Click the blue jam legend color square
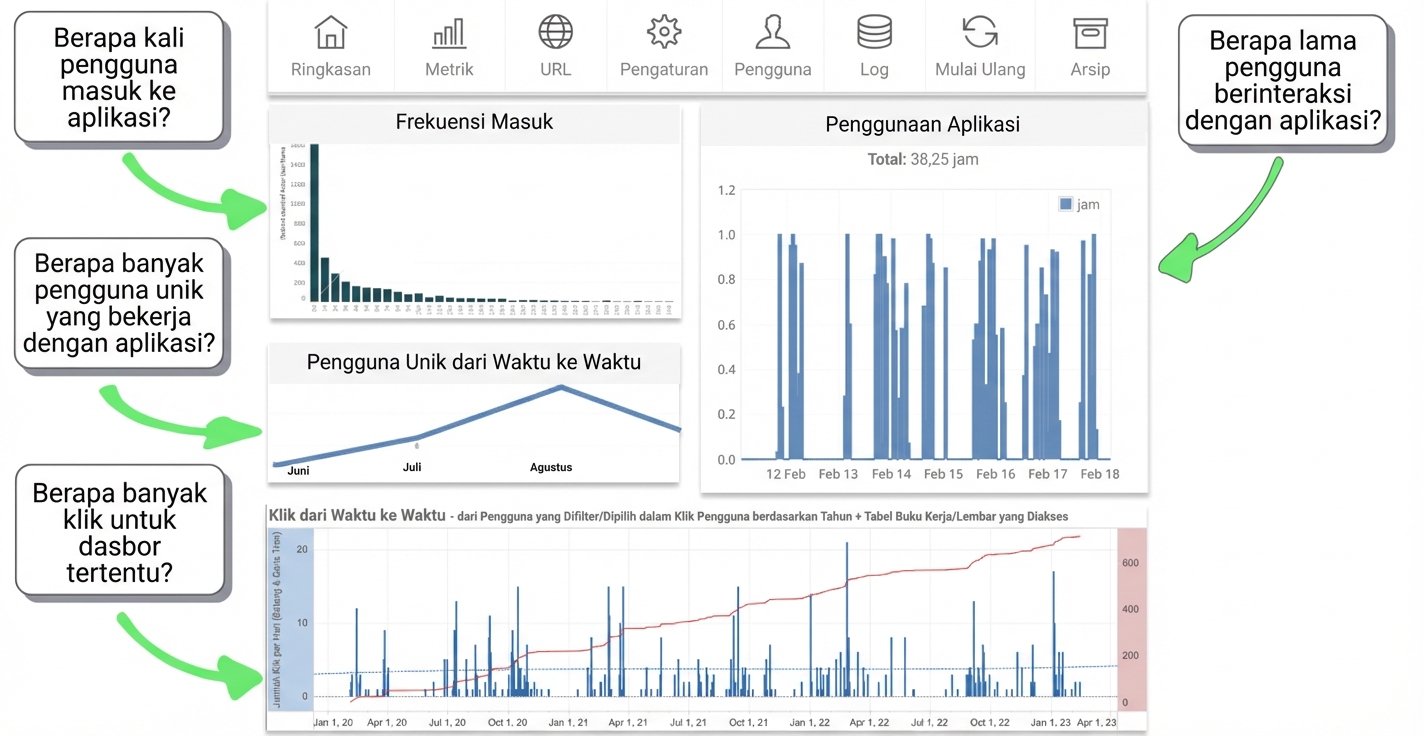The image size is (1424, 736). 1066,204
